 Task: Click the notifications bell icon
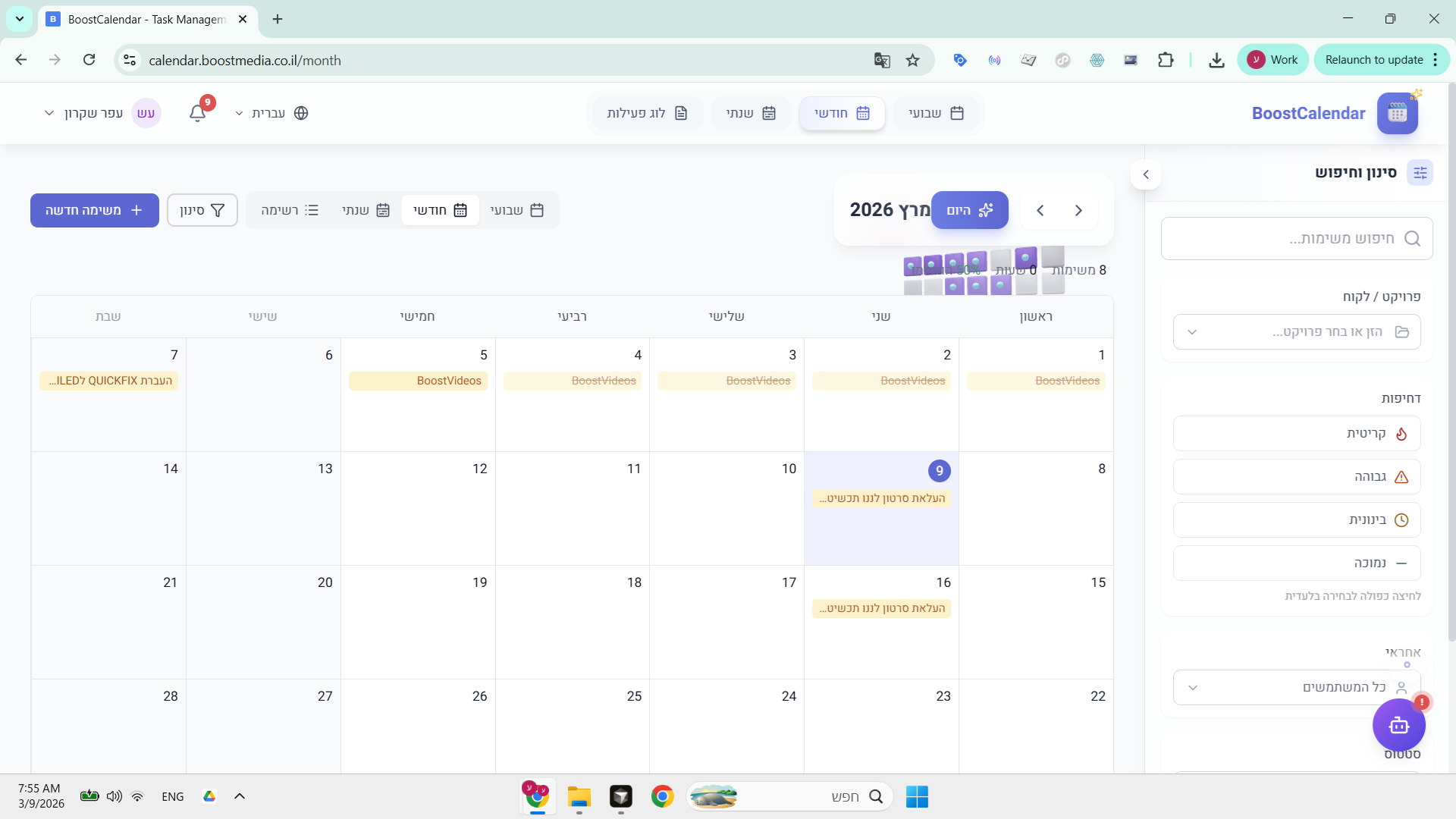(197, 113)
